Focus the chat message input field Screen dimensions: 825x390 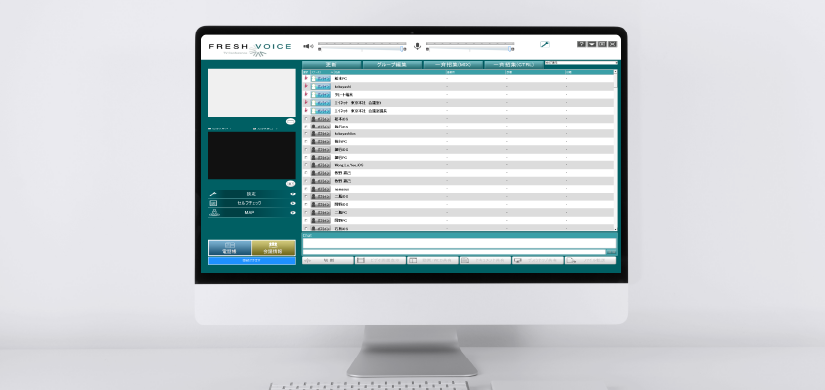point(454,252)
